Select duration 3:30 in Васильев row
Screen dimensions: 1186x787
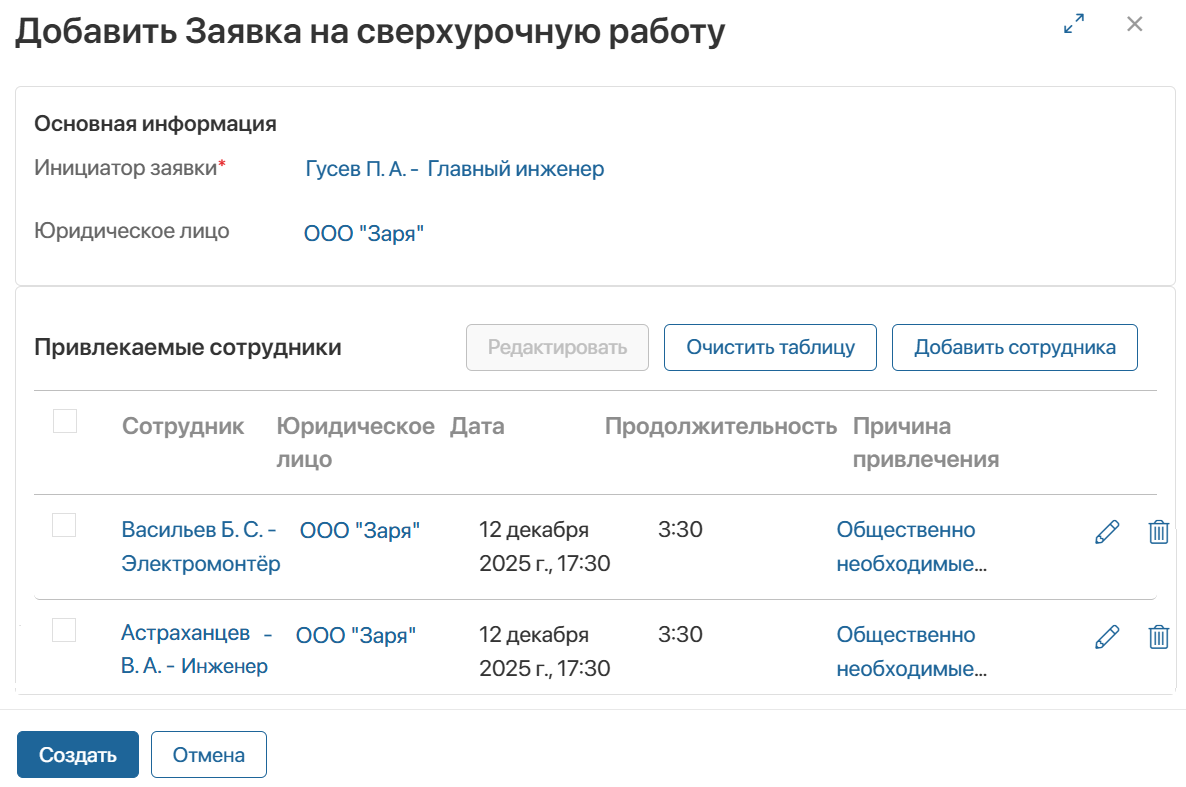pos(680,529)
